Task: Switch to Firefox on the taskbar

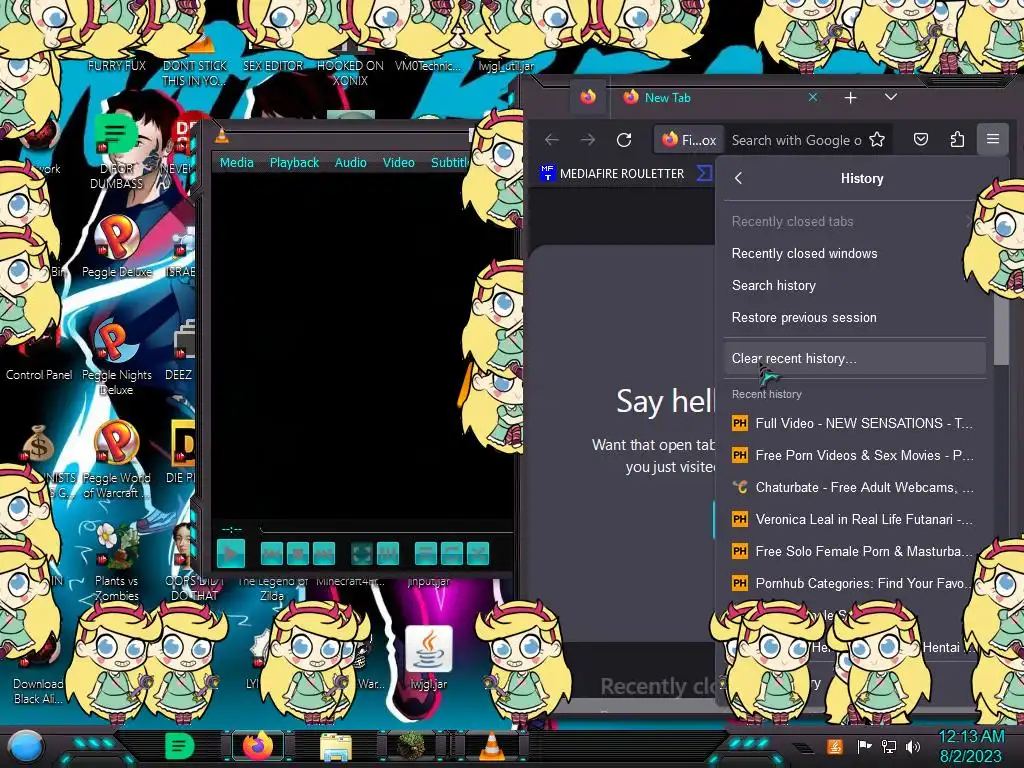Action: [258, 746]
